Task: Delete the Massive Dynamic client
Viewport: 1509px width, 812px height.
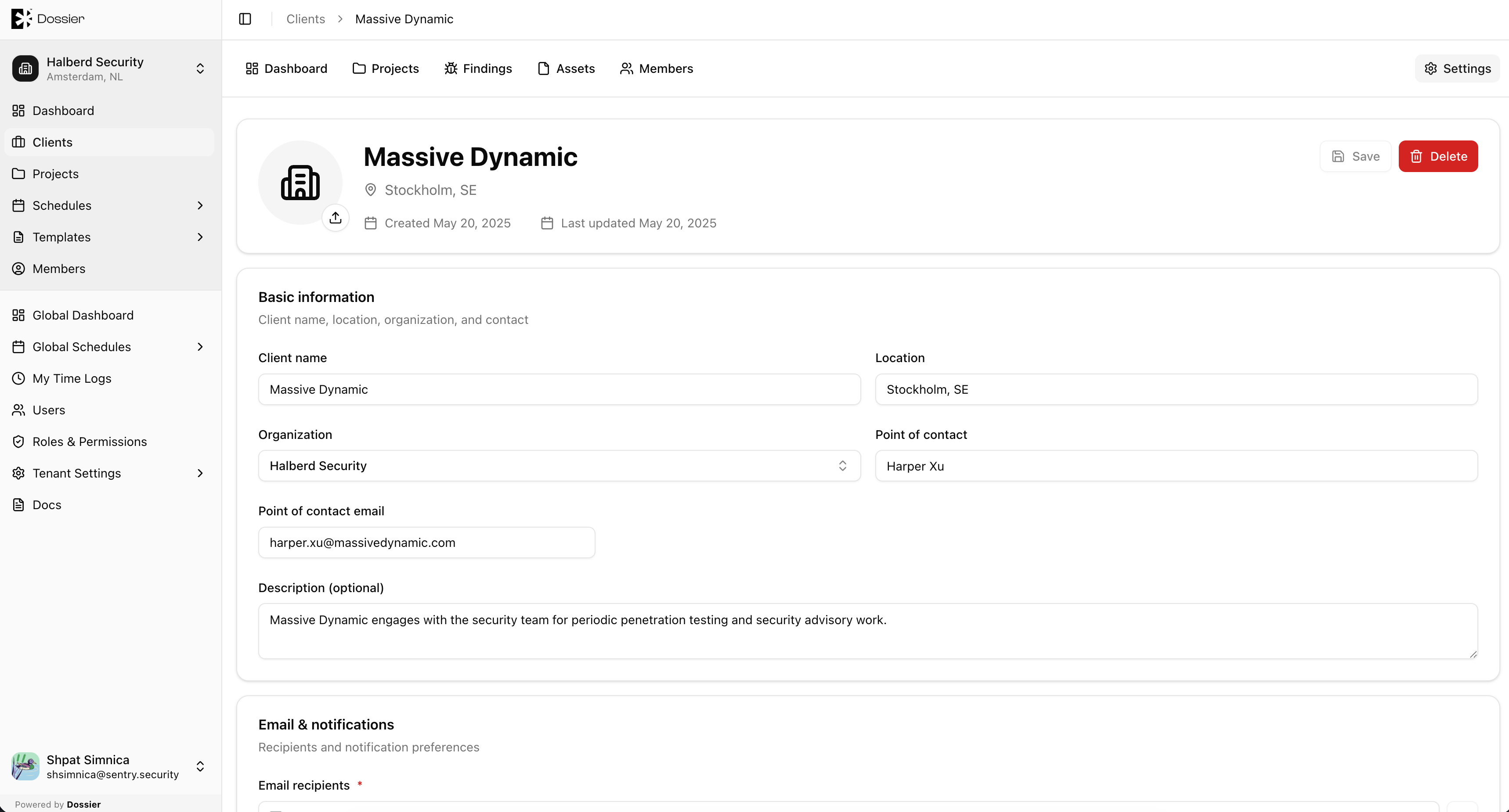Action: [x=1438, y=156]
